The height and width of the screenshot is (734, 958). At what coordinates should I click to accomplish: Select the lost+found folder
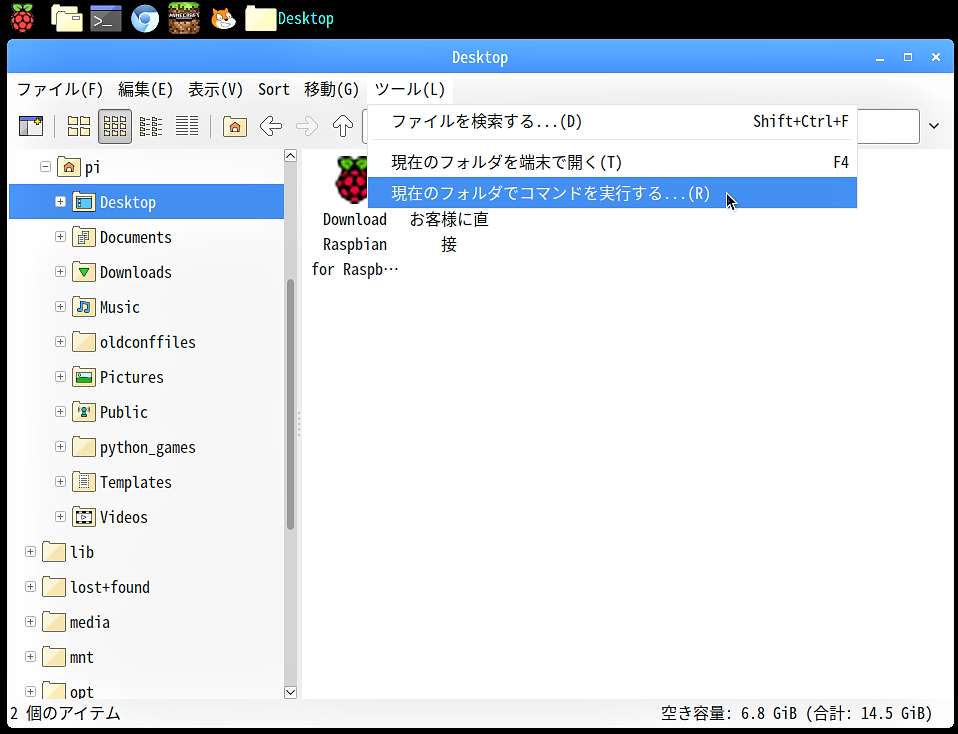click(96, 587)
